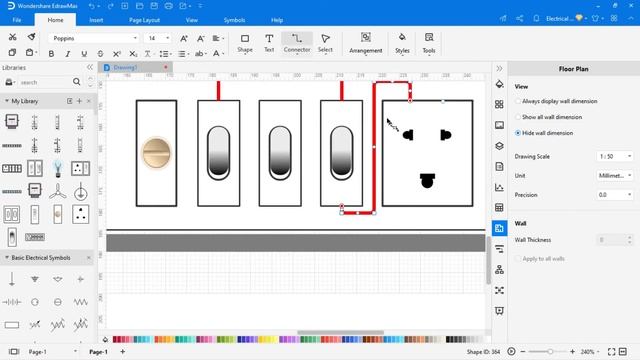Open the Table panel icon in sidebar
Viewport: 640px width, 360px height.
499,207
